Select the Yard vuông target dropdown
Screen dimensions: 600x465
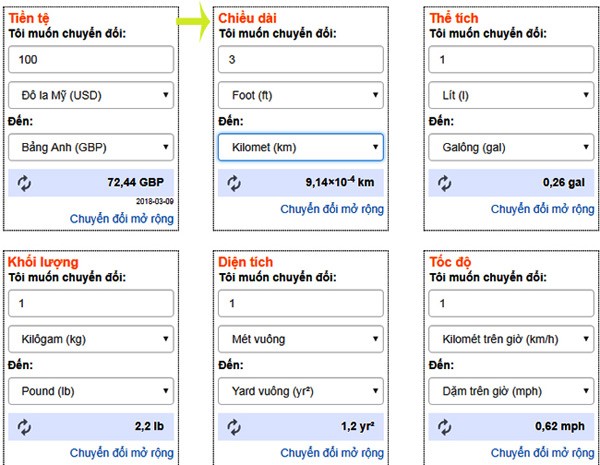click(301, 390)
